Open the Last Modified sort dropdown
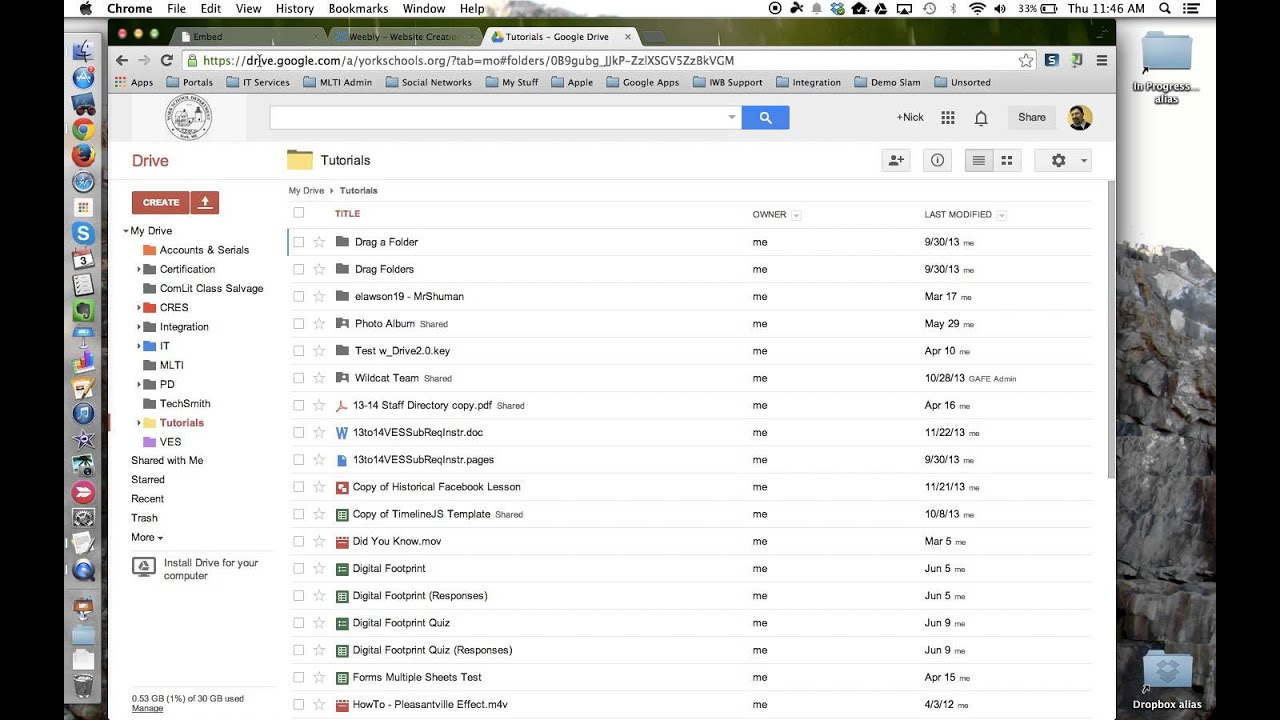Image resolution: width=1280 pixels, height=720 pixels. [x=1002, y=215]
